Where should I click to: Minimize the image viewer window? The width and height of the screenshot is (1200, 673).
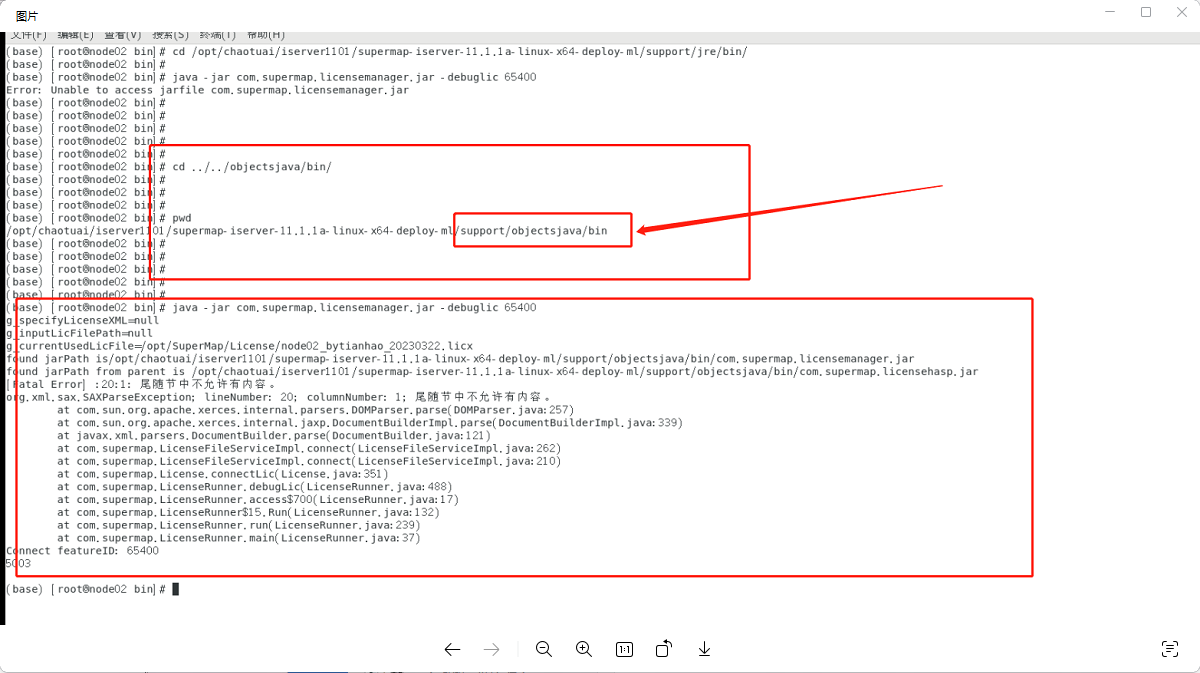coord(1109,12)
